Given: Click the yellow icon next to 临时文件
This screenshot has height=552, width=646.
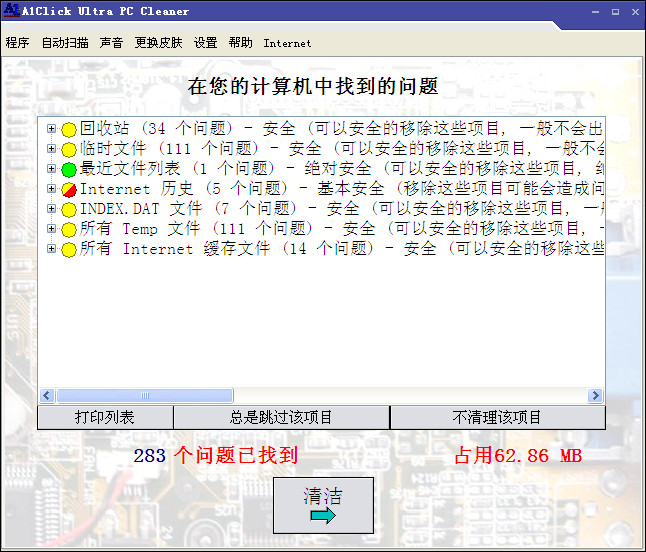Looking at the screenshot, I should [x=69, y=150].
